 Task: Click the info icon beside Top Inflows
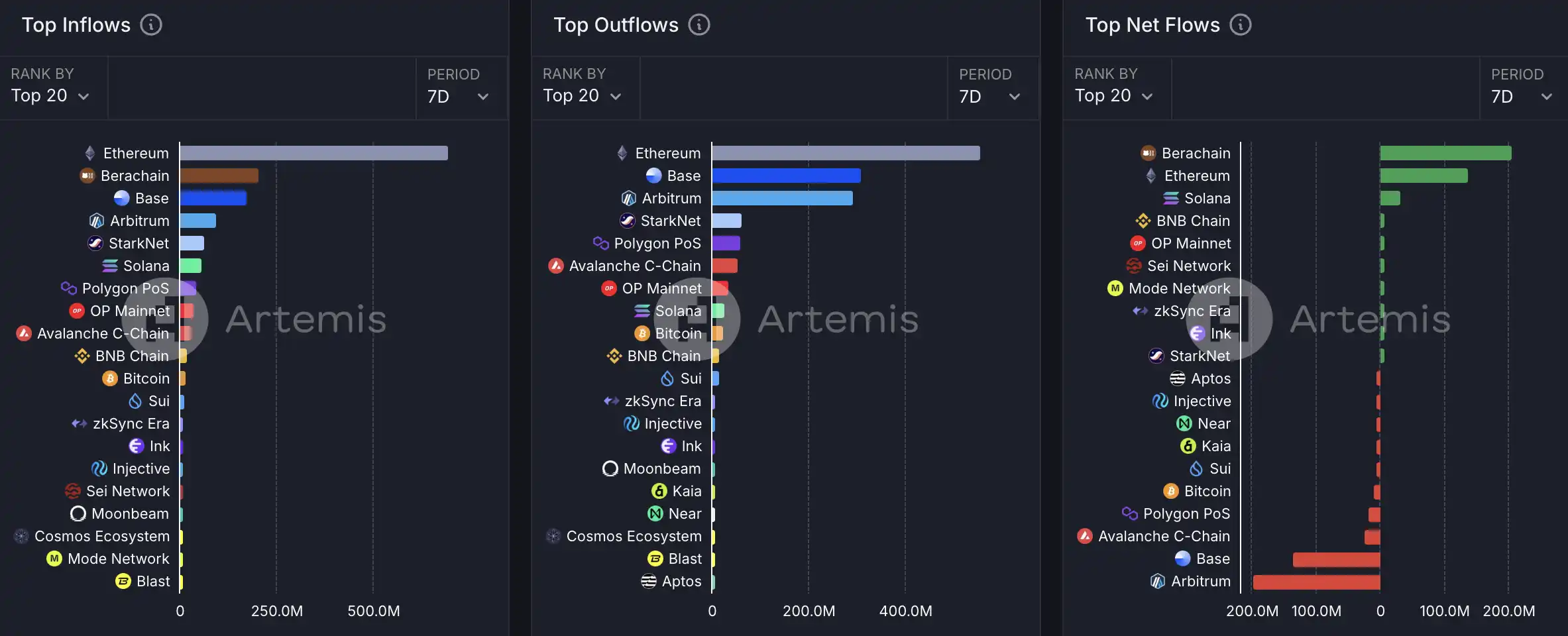point(151,25)
